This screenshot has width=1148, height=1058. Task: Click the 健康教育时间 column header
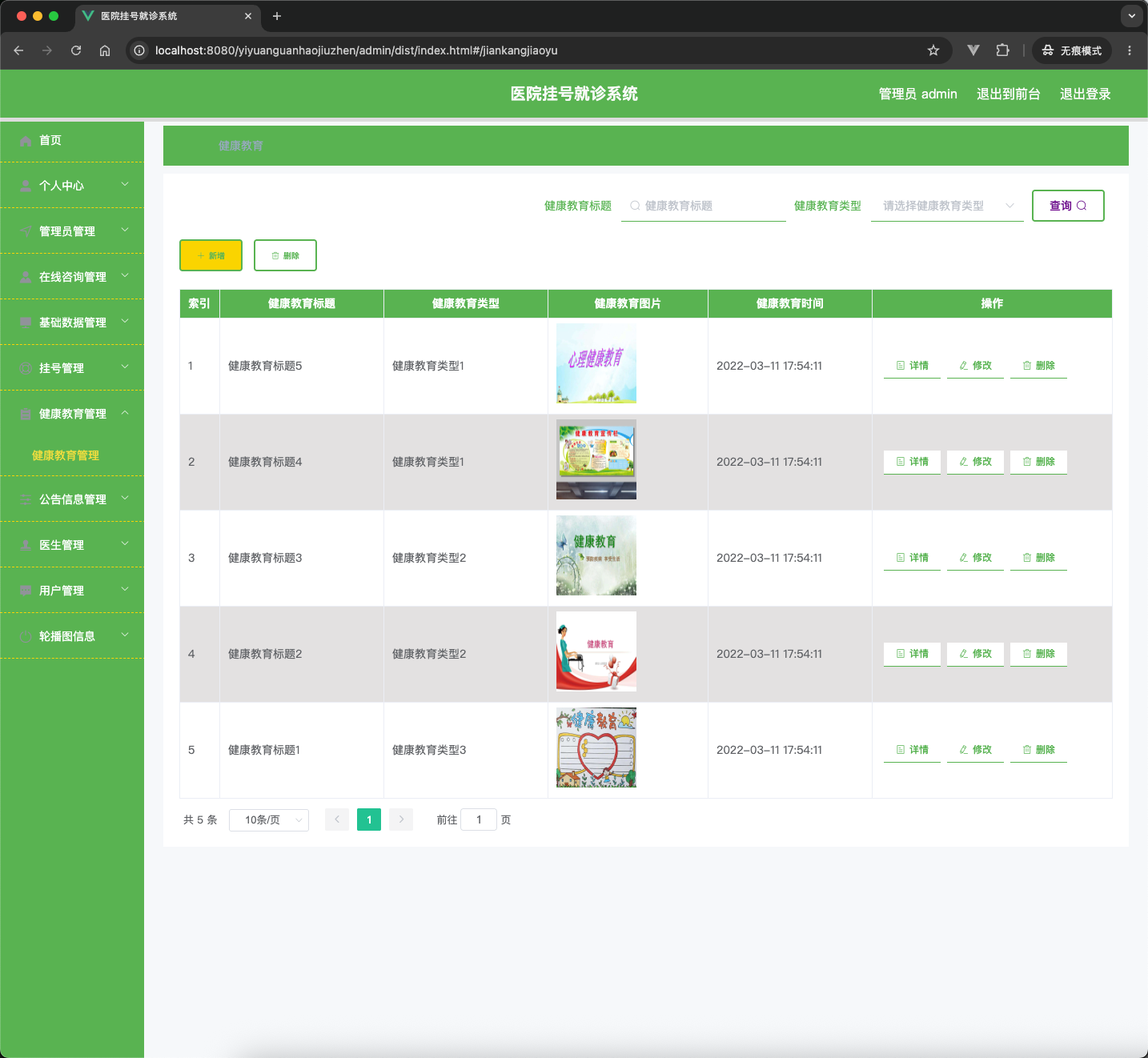(x=790, y=303)
